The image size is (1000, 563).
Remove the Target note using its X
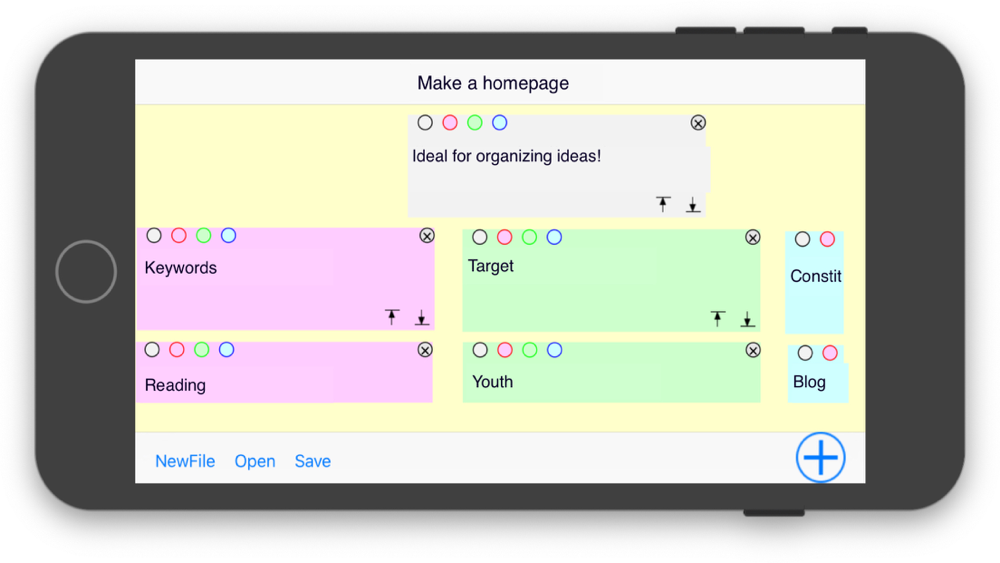pos(753,237)
